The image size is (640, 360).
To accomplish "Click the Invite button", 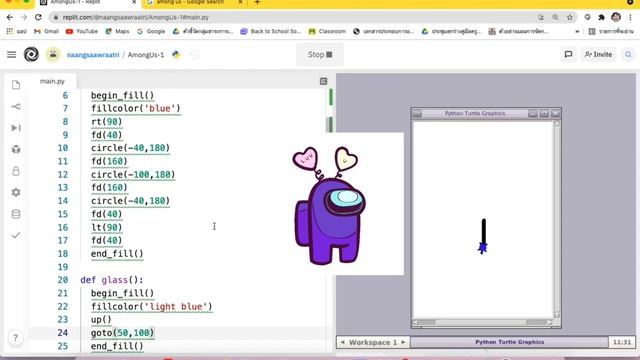I will [598, 54].
